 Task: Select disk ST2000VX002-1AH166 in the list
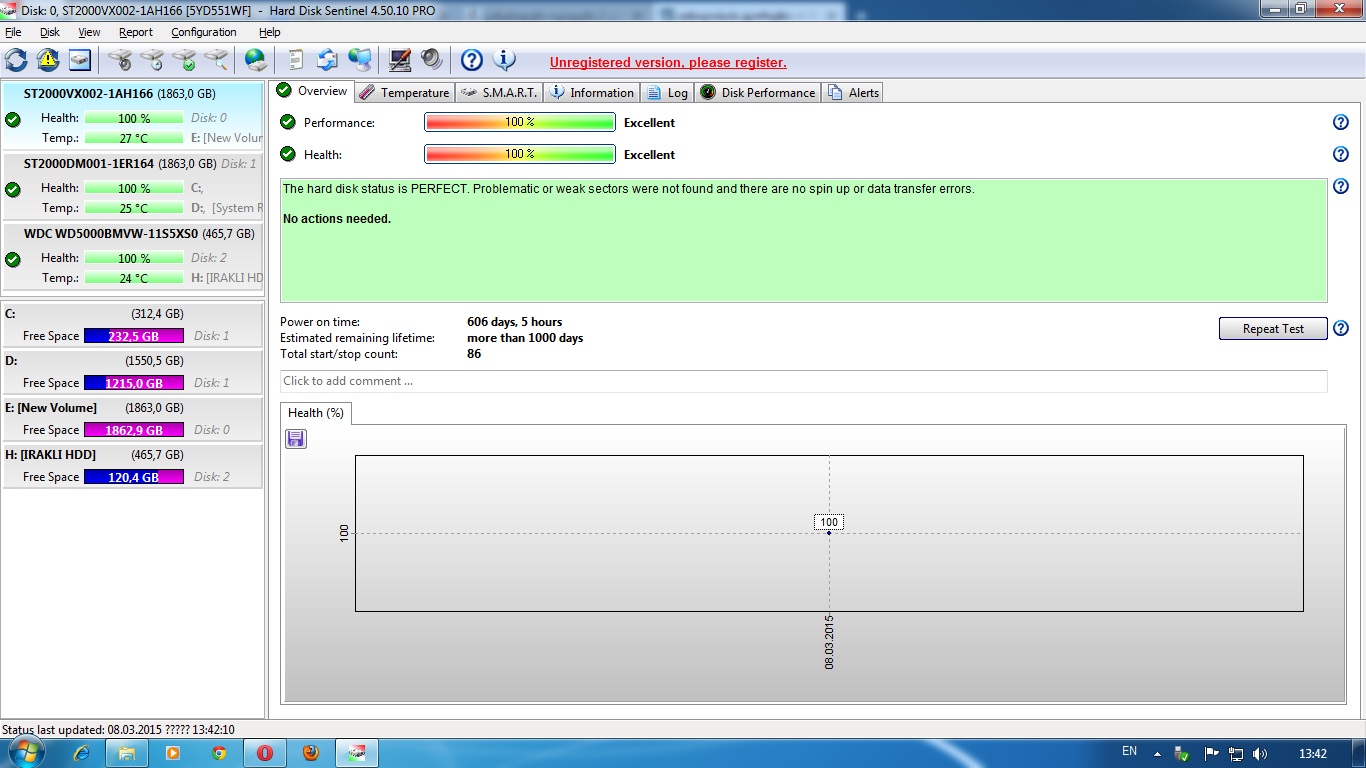coord(132,116)
